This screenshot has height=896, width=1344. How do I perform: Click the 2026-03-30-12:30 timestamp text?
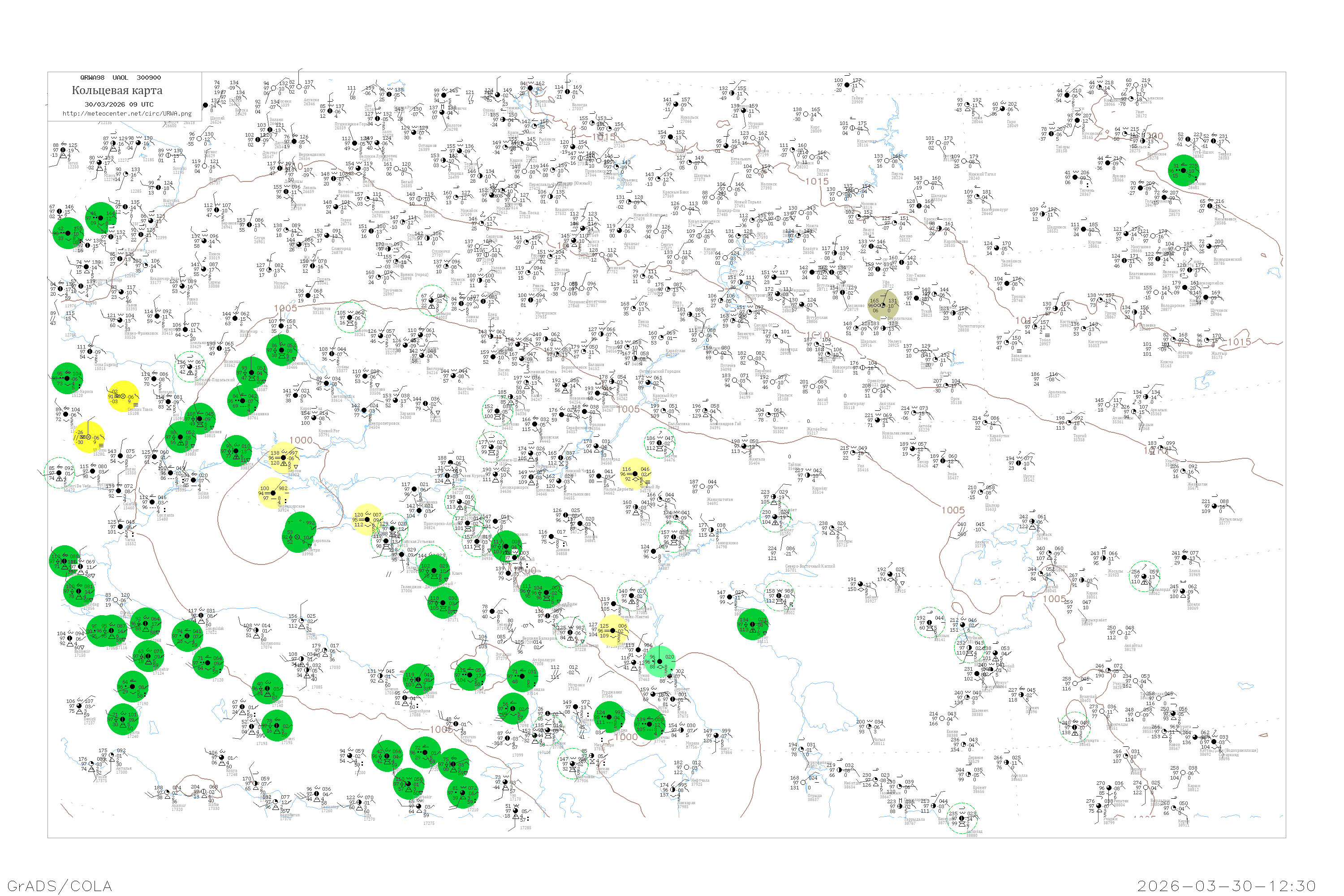pyautogui.click(x=1227, y=886)
